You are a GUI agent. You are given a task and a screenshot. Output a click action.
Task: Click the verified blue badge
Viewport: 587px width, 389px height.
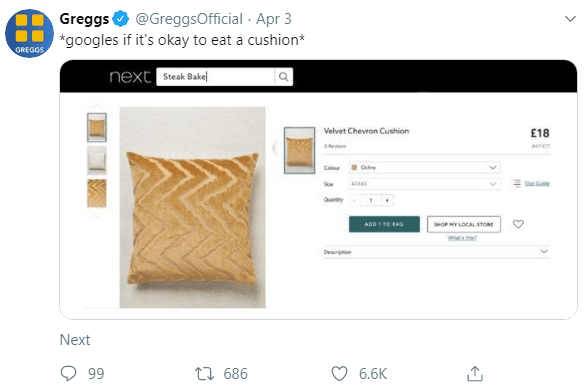coord(121,19)
